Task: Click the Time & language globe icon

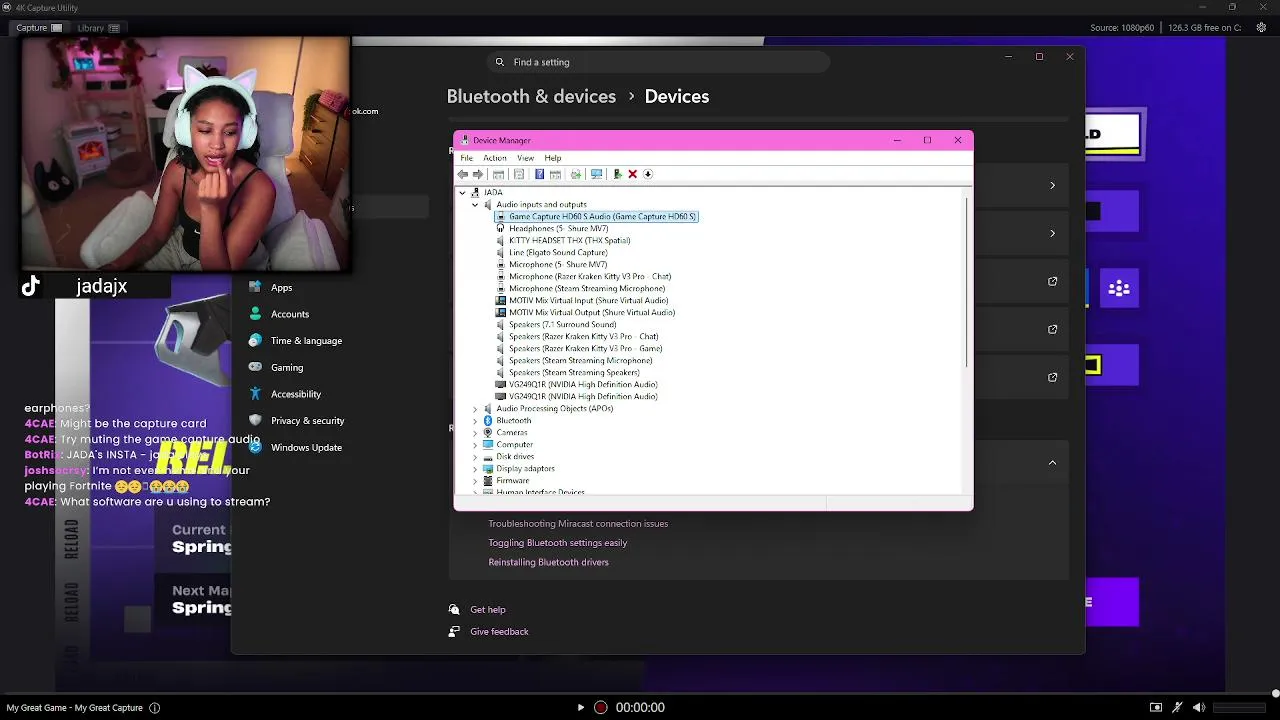Action: tap(255, 340)
